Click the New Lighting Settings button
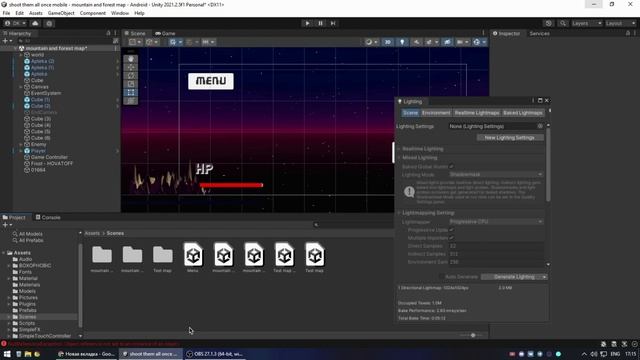 pos(510,138)
